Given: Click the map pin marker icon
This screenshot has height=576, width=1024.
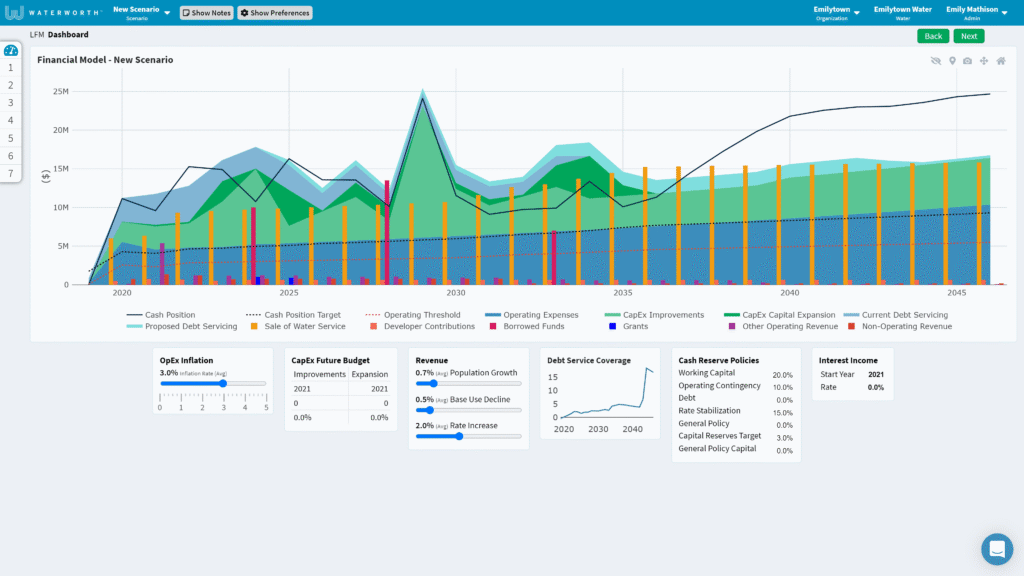Looking at the screenshot, I should tap(952, 61).
